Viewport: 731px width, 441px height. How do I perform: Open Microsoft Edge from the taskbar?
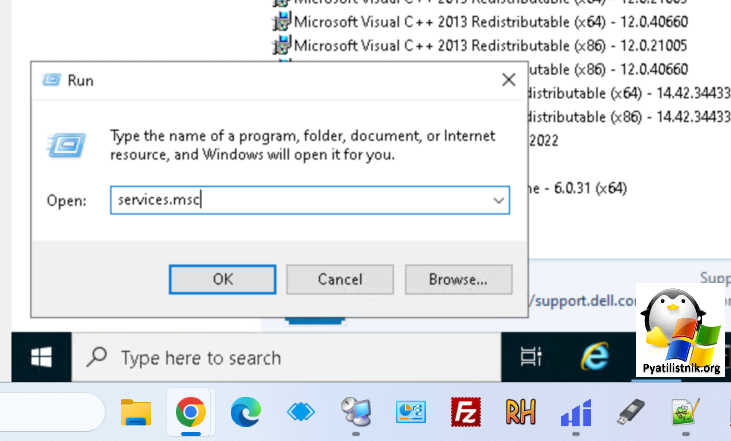coord(245,412)
